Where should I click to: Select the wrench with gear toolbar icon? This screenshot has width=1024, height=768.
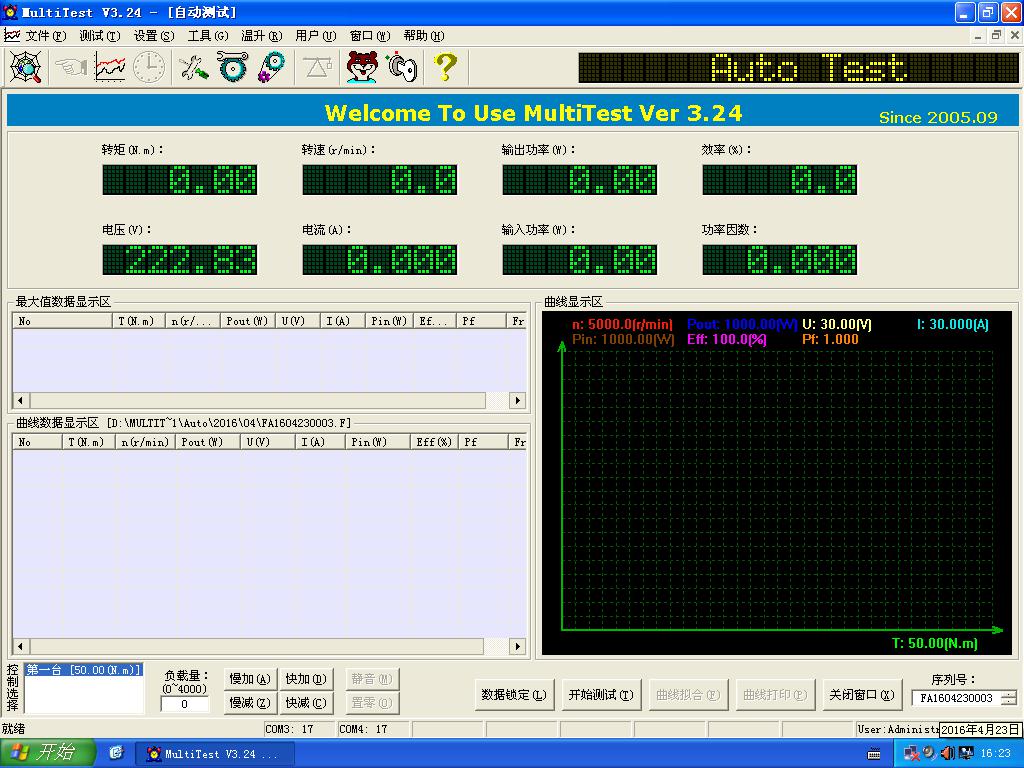click(232, 67)
